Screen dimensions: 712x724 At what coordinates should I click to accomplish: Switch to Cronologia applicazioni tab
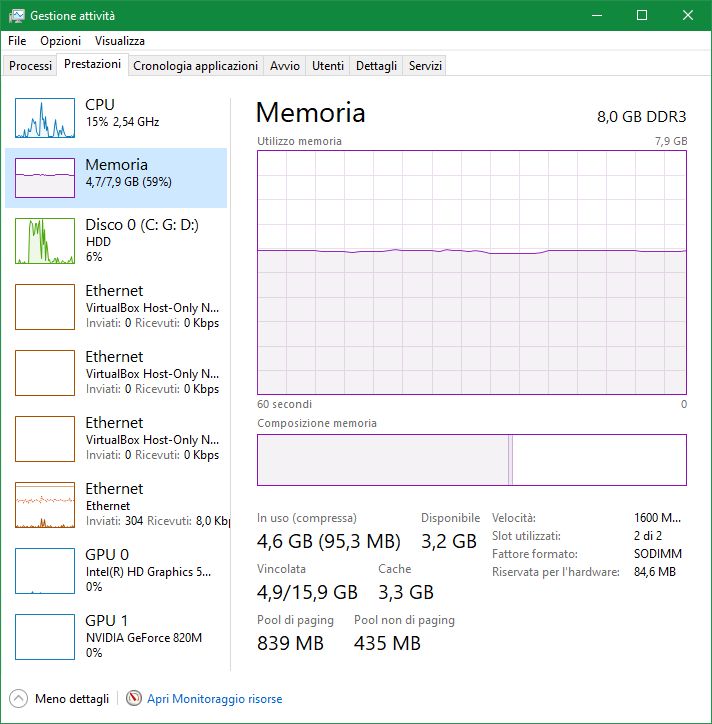click(195, 66)
